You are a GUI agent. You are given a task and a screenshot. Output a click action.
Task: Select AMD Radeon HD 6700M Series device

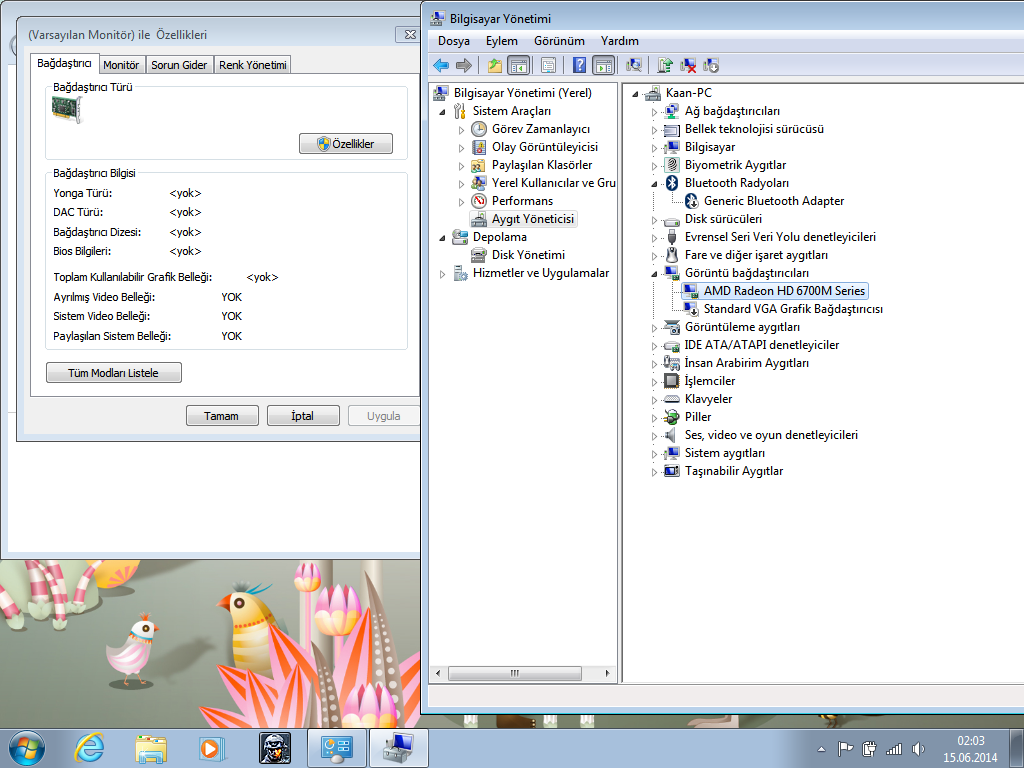784,291
